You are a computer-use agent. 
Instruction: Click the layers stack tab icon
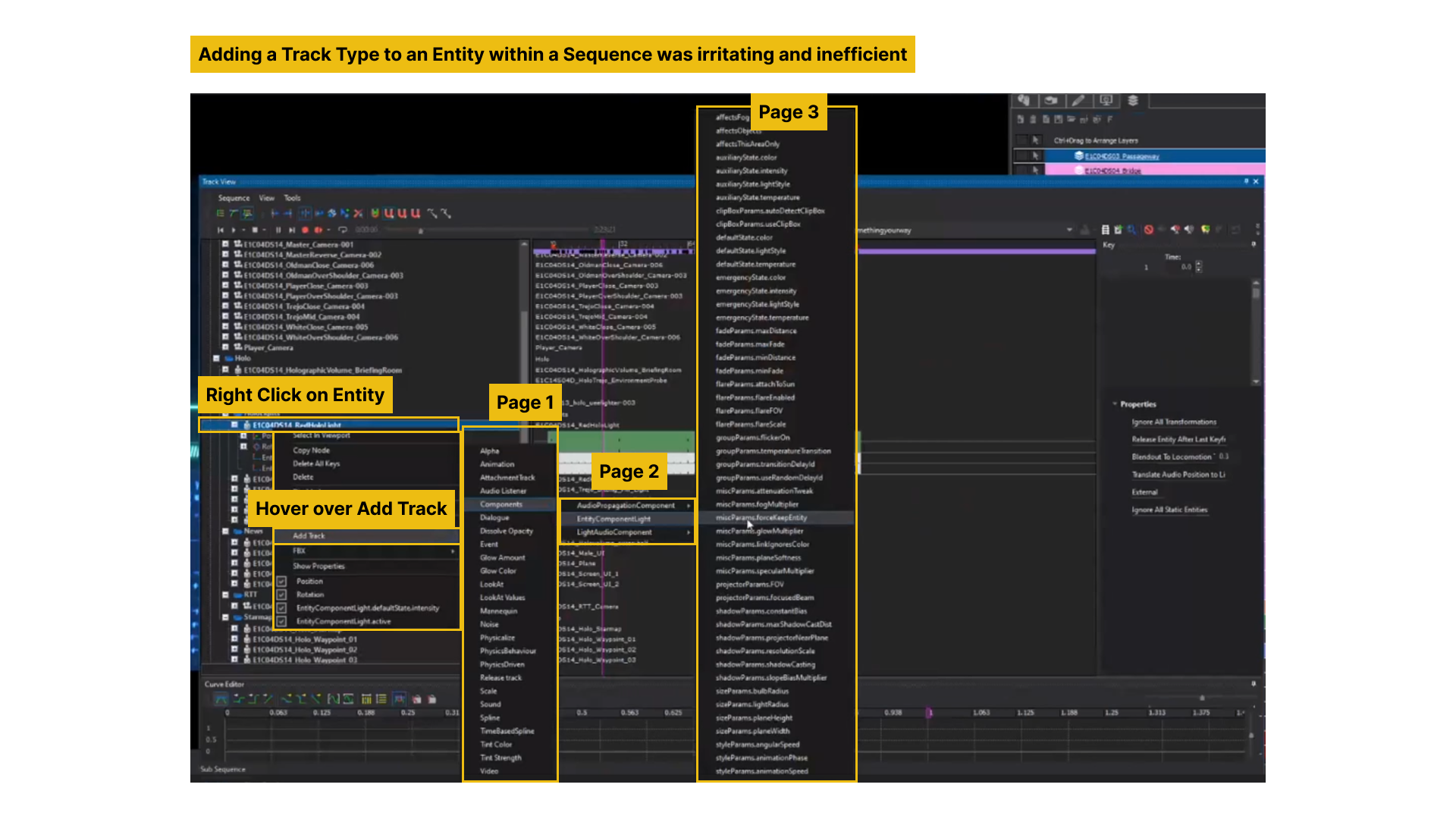point(1133,100)
